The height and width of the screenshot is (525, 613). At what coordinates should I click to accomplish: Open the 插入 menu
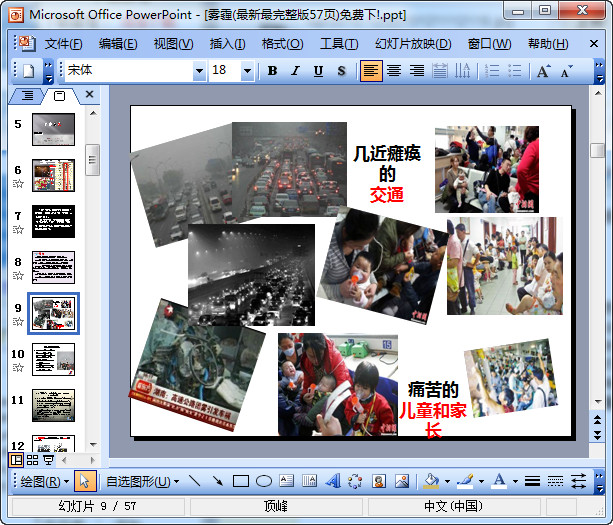(x=227, y=44)
